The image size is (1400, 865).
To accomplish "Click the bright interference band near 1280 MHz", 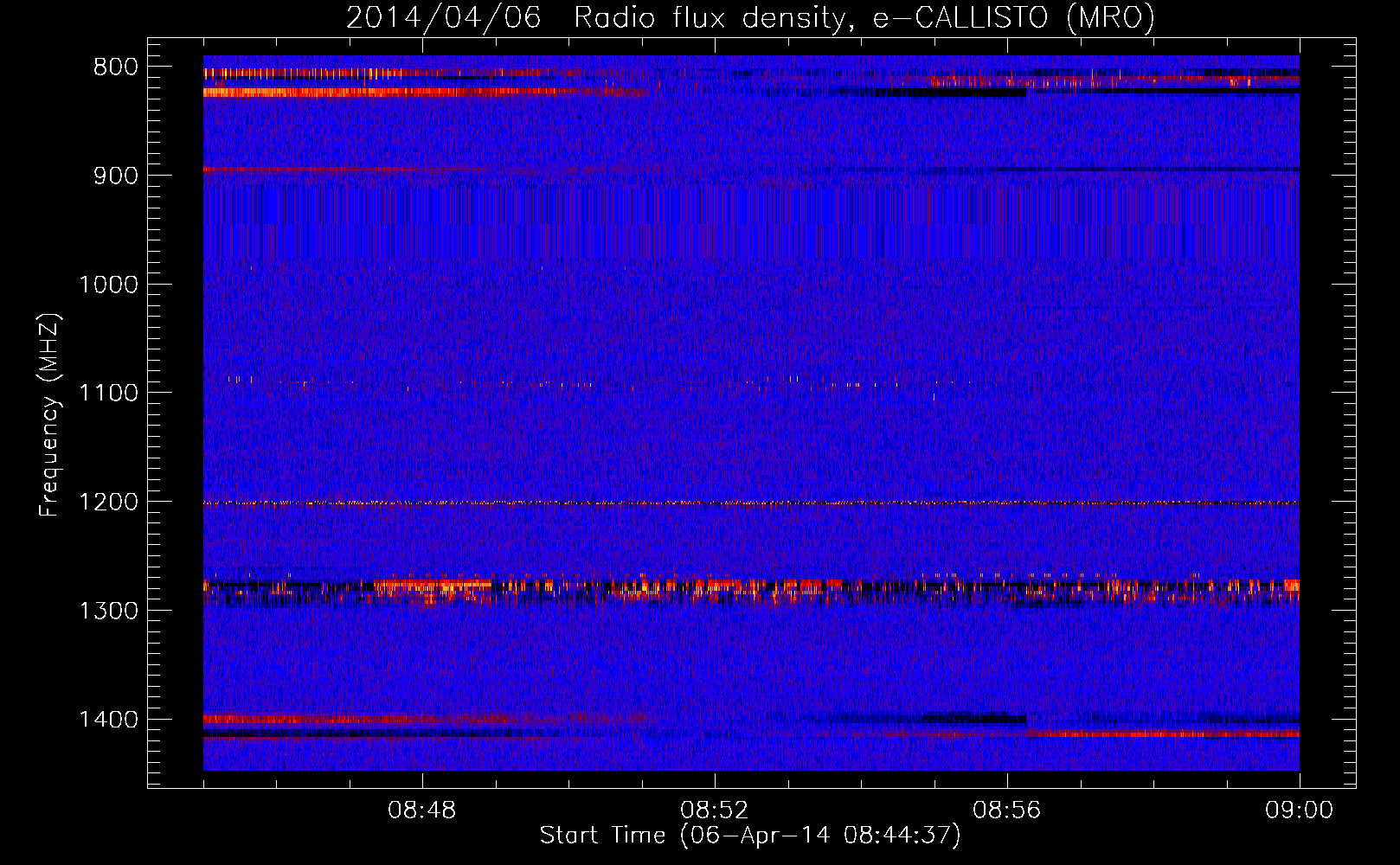I will point(751,591).
